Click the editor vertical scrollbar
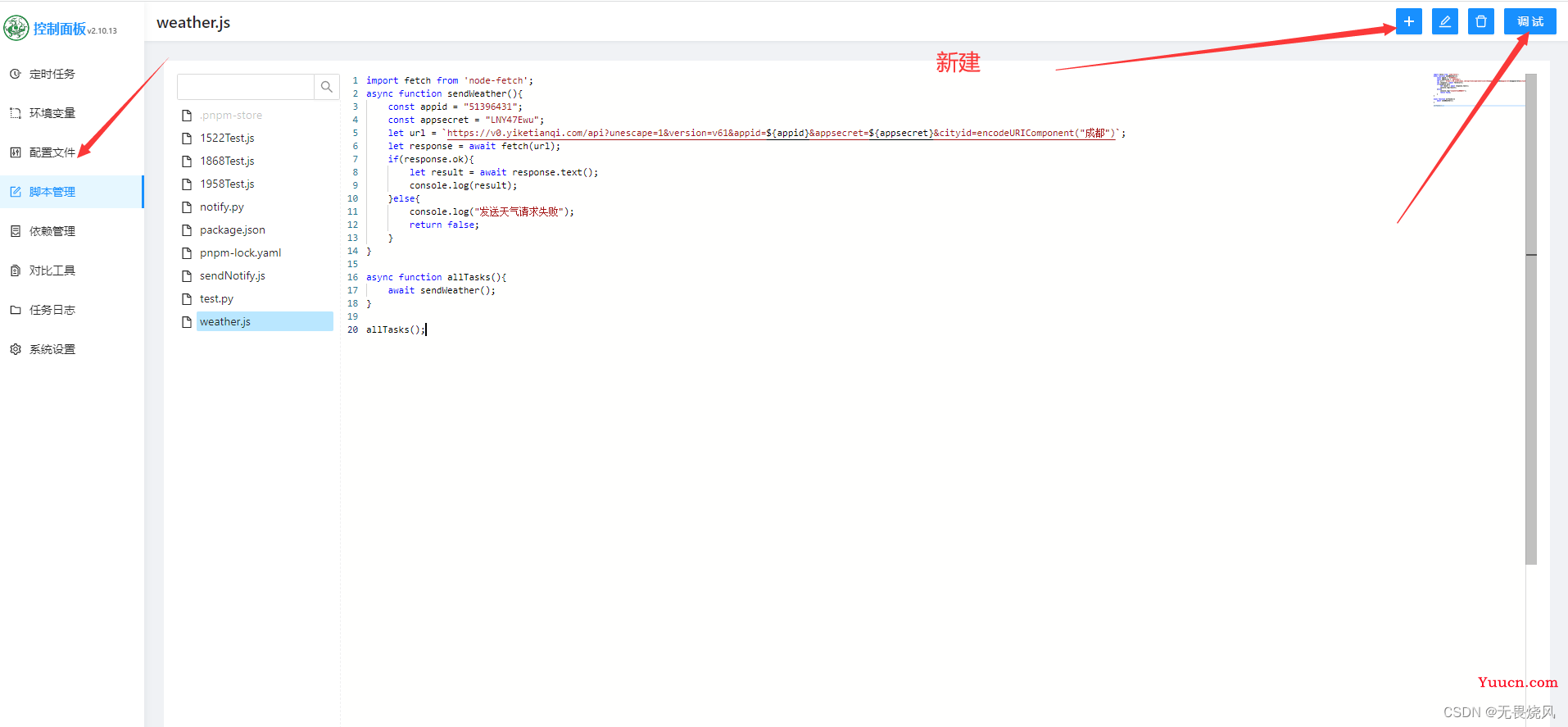The height and width of the screenshot is (727, 1568). pos(1531,319)
